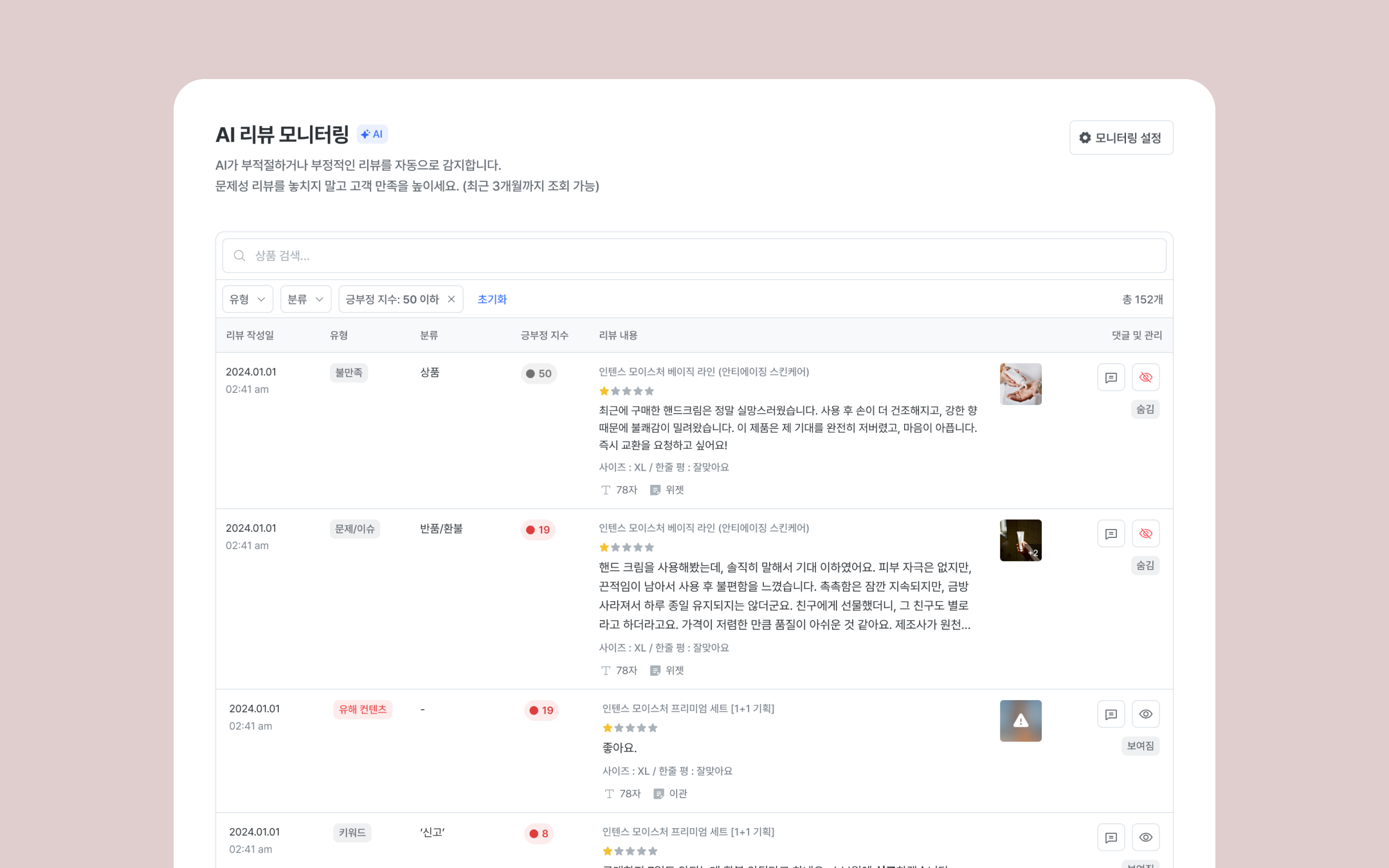This screenshot has width=1389, height=868.
Task: Expand the 분류 filter dropdown
Action: point(305,299)
